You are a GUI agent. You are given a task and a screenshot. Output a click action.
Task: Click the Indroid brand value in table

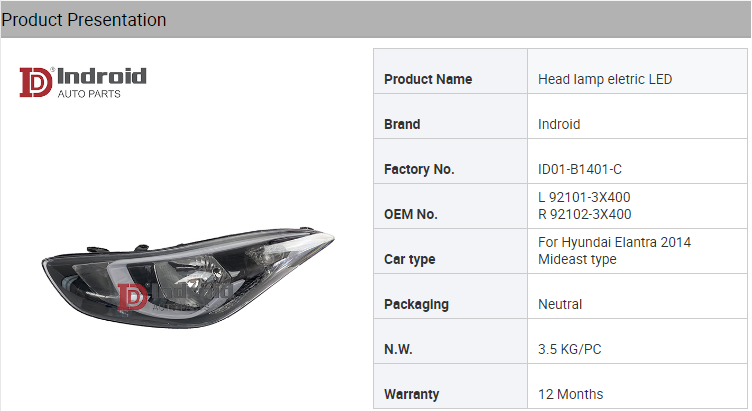[x=559, y=124]
